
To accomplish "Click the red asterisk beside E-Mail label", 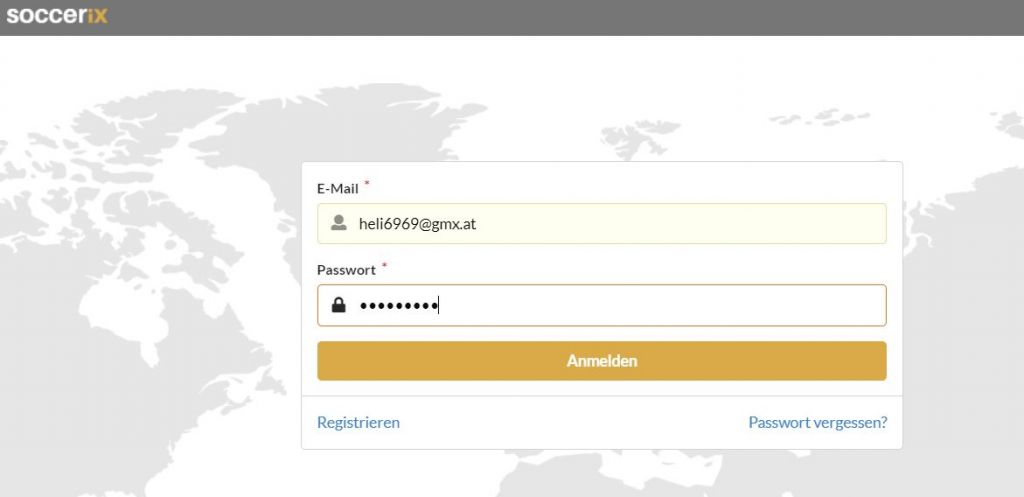I will click(367, 184).
